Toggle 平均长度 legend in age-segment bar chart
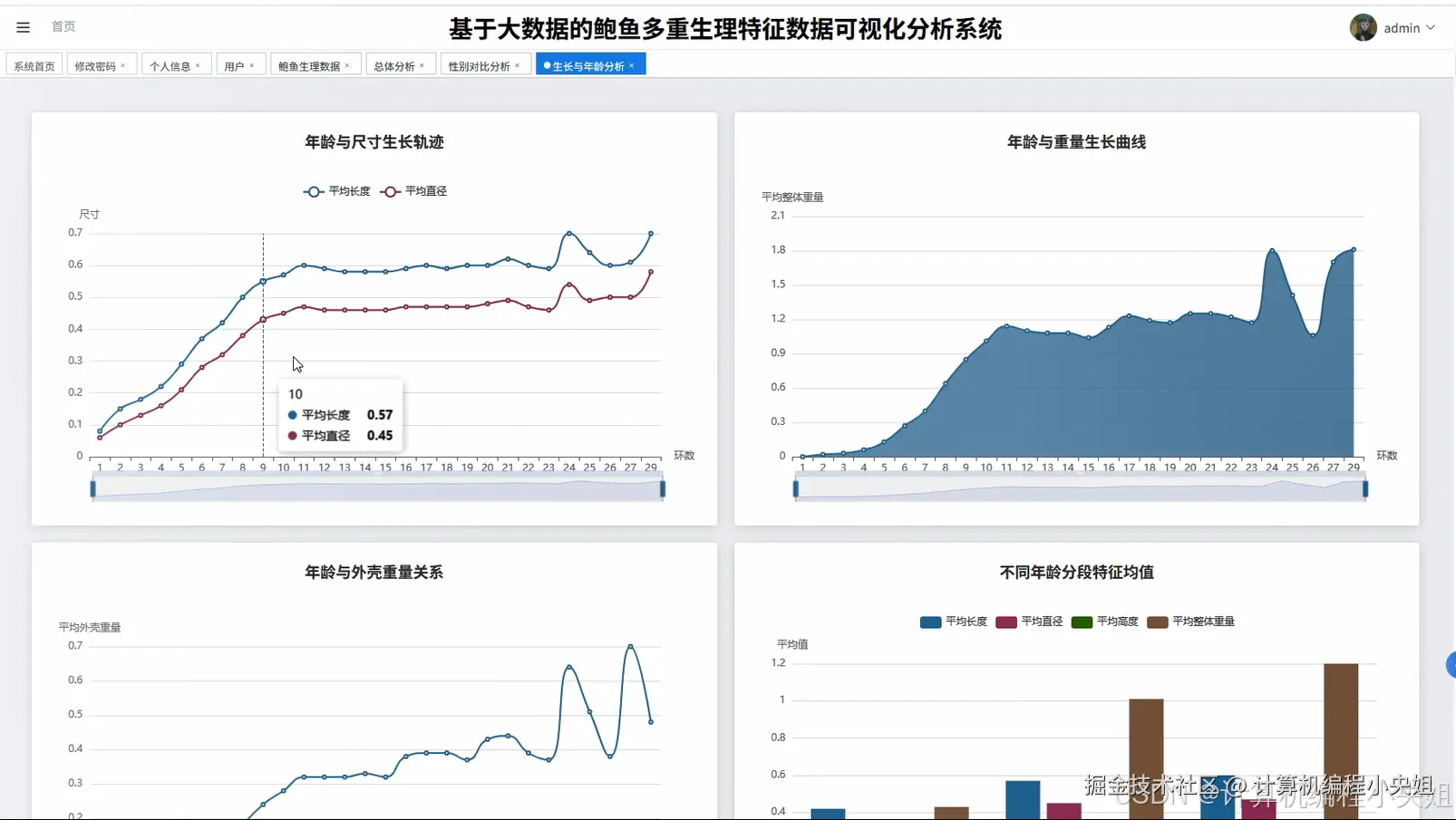Image resolution: width=1456 pixels, height=820 pixels. point(953,622)
